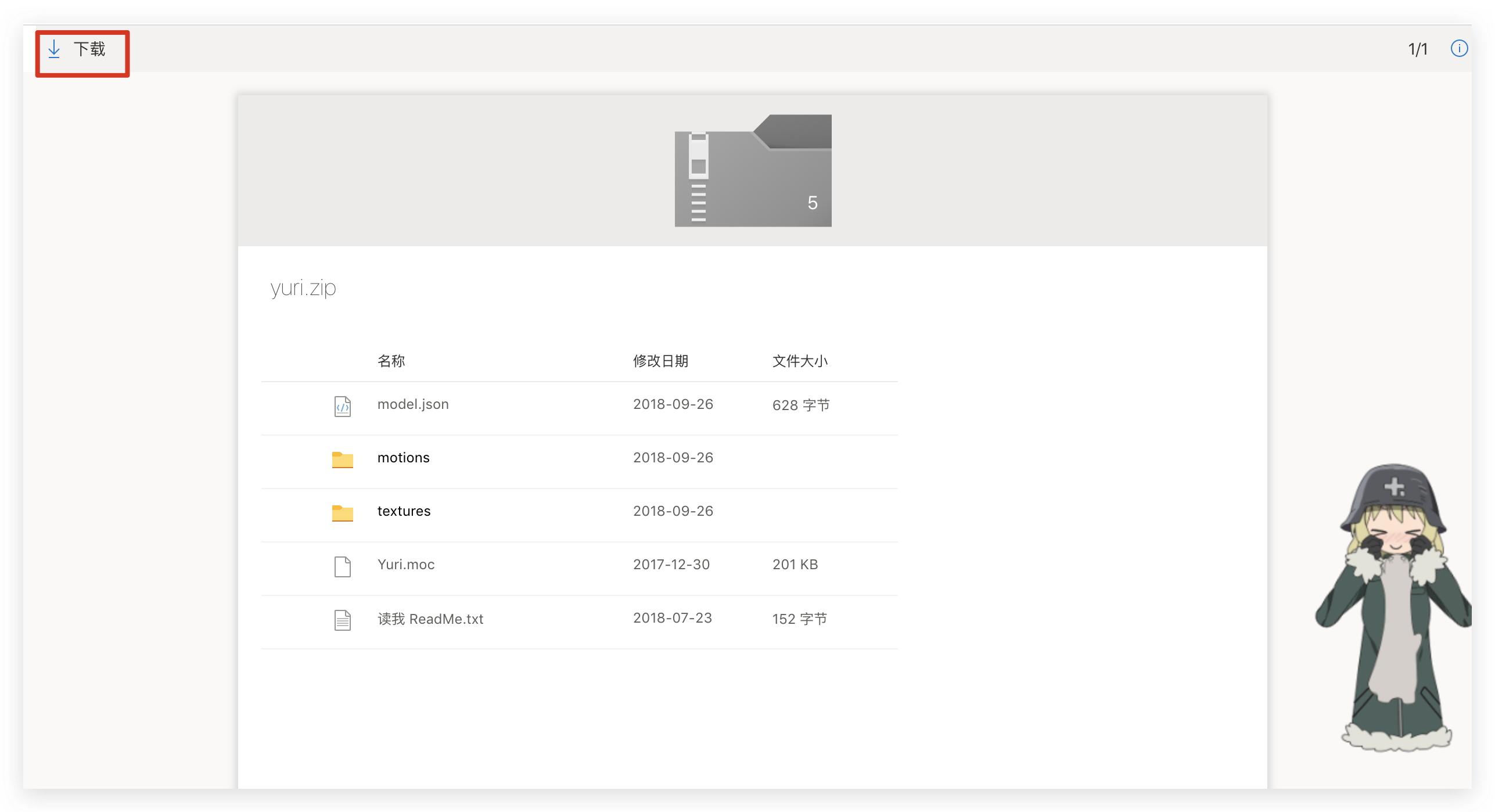The width and height of the screenshot is (1495, 812).
Task: Open 读我 ReadMe.txt file
Action: (x=430, y=619)
